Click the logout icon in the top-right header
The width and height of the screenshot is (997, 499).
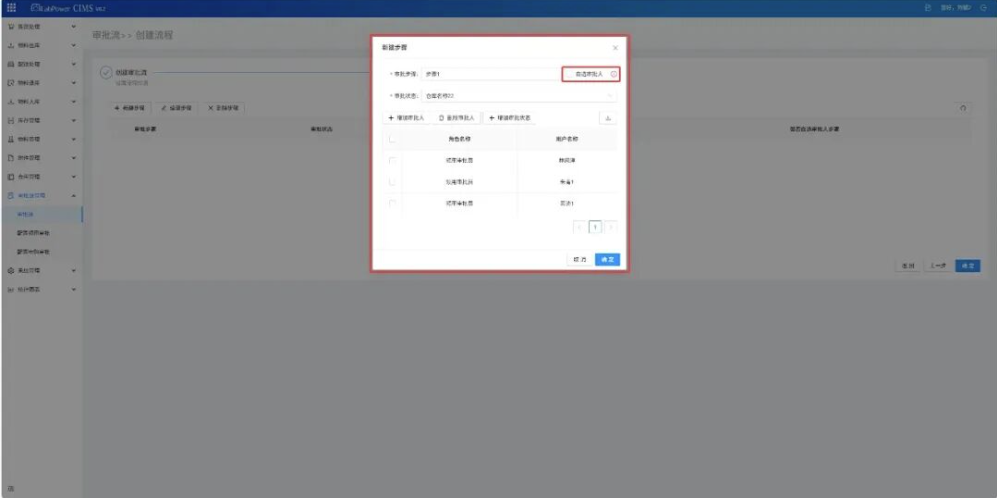pyautogui.click(x=984, y=8)
